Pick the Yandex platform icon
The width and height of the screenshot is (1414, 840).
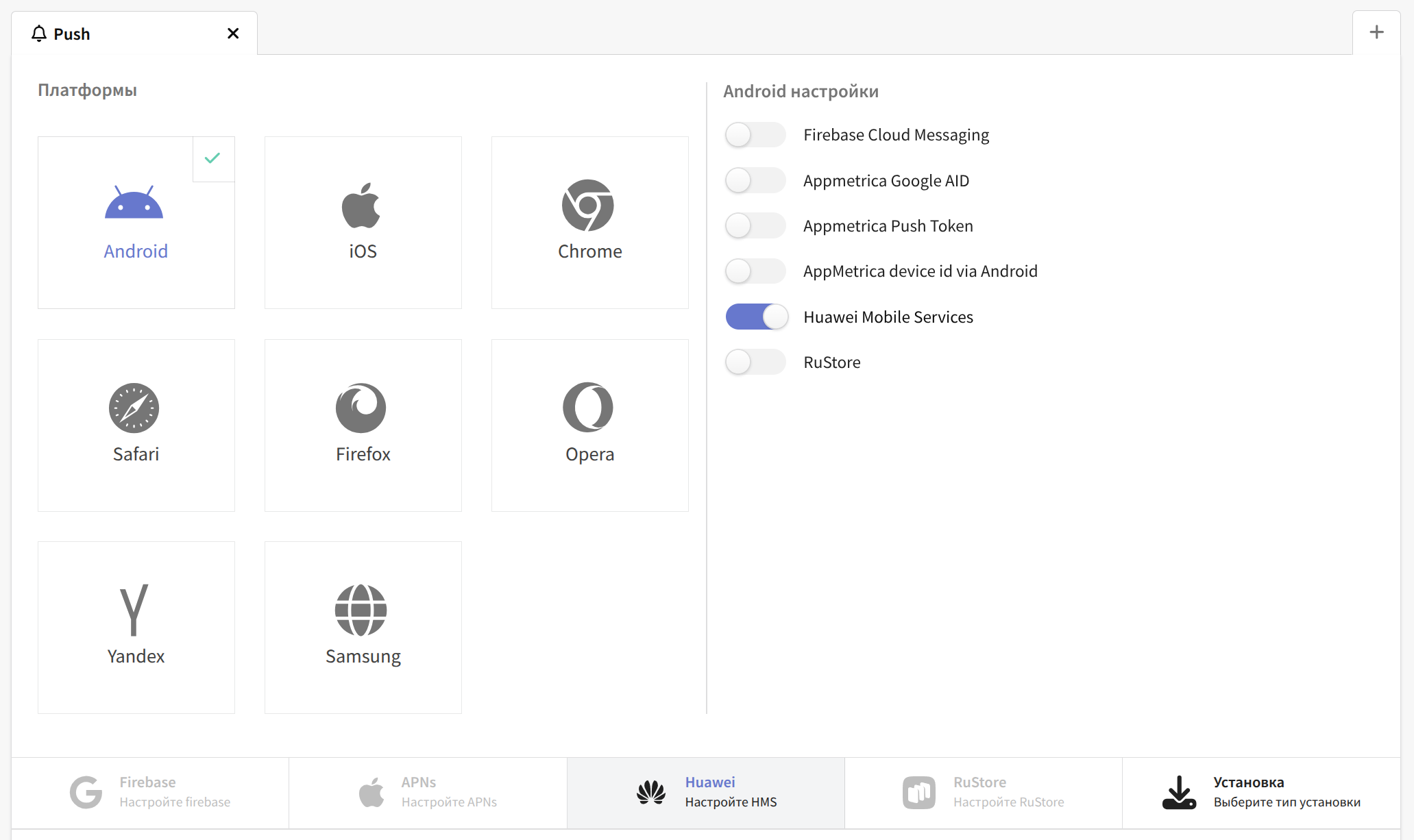pyautogui.click(x=134, y=610)
